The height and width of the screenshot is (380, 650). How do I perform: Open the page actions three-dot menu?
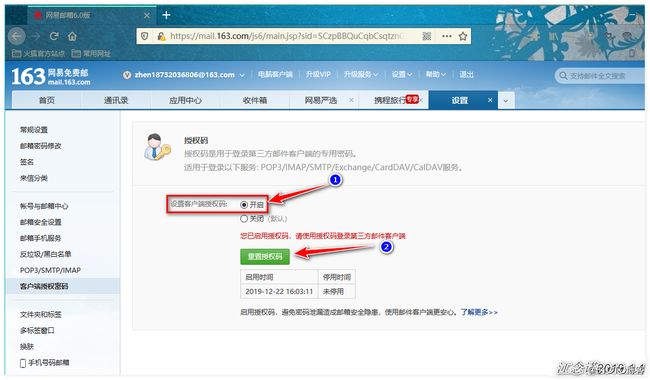pyautogui.click(x=446, y=36)
